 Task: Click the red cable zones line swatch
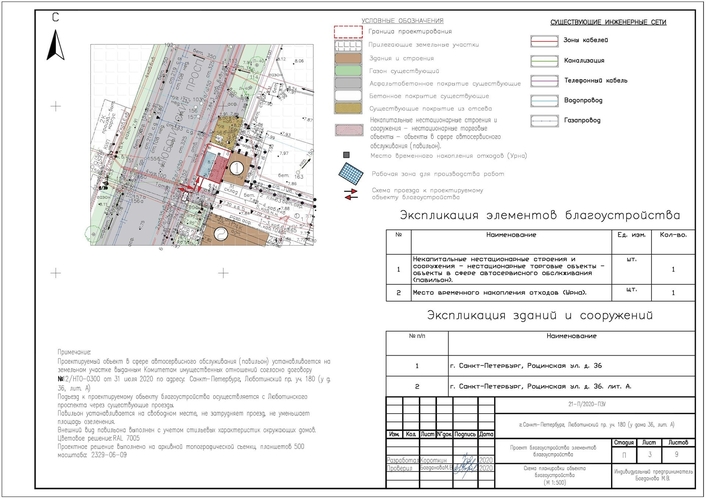point(544,41)
